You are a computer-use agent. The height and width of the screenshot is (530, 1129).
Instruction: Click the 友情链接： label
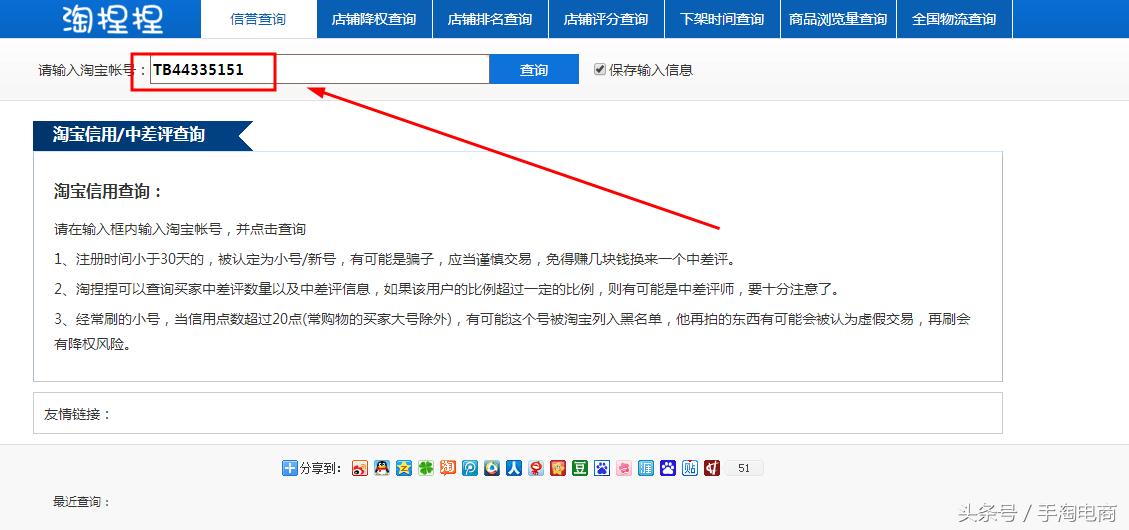click(78, 414)
